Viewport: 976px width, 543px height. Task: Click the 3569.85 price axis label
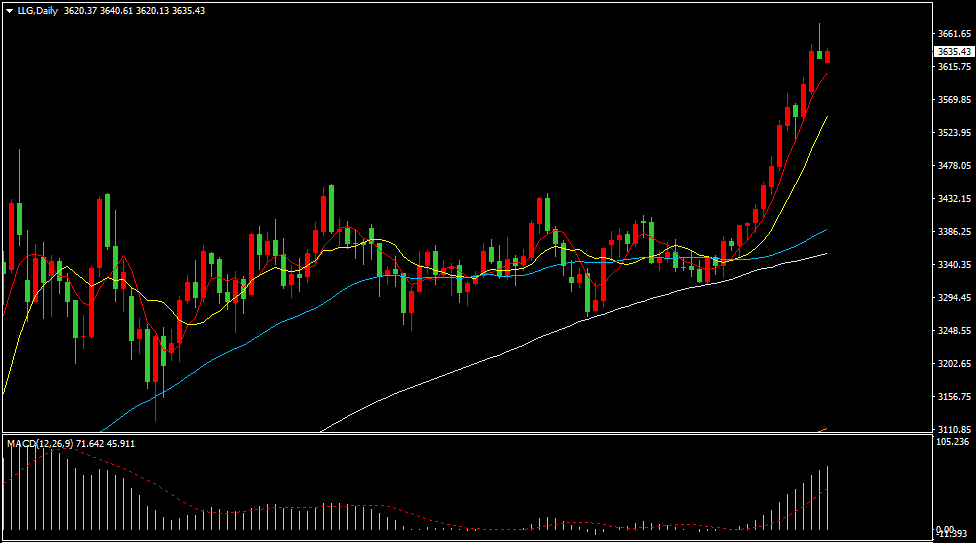(954, 100)
